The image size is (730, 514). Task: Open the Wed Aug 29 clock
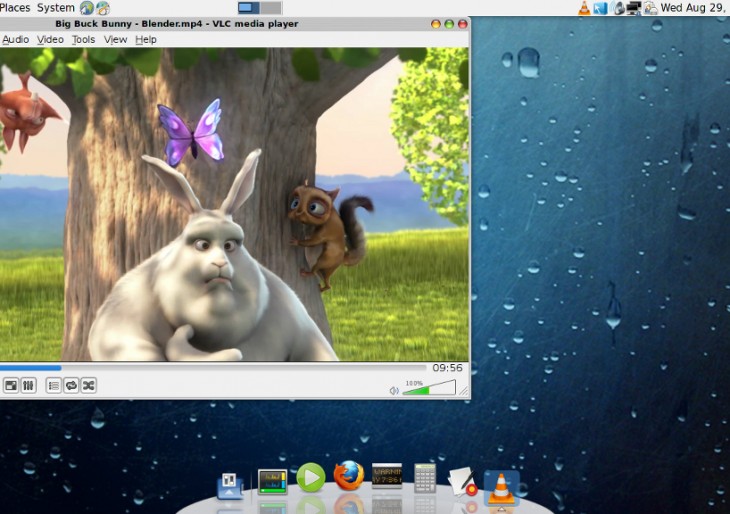[x=695, y=7]
